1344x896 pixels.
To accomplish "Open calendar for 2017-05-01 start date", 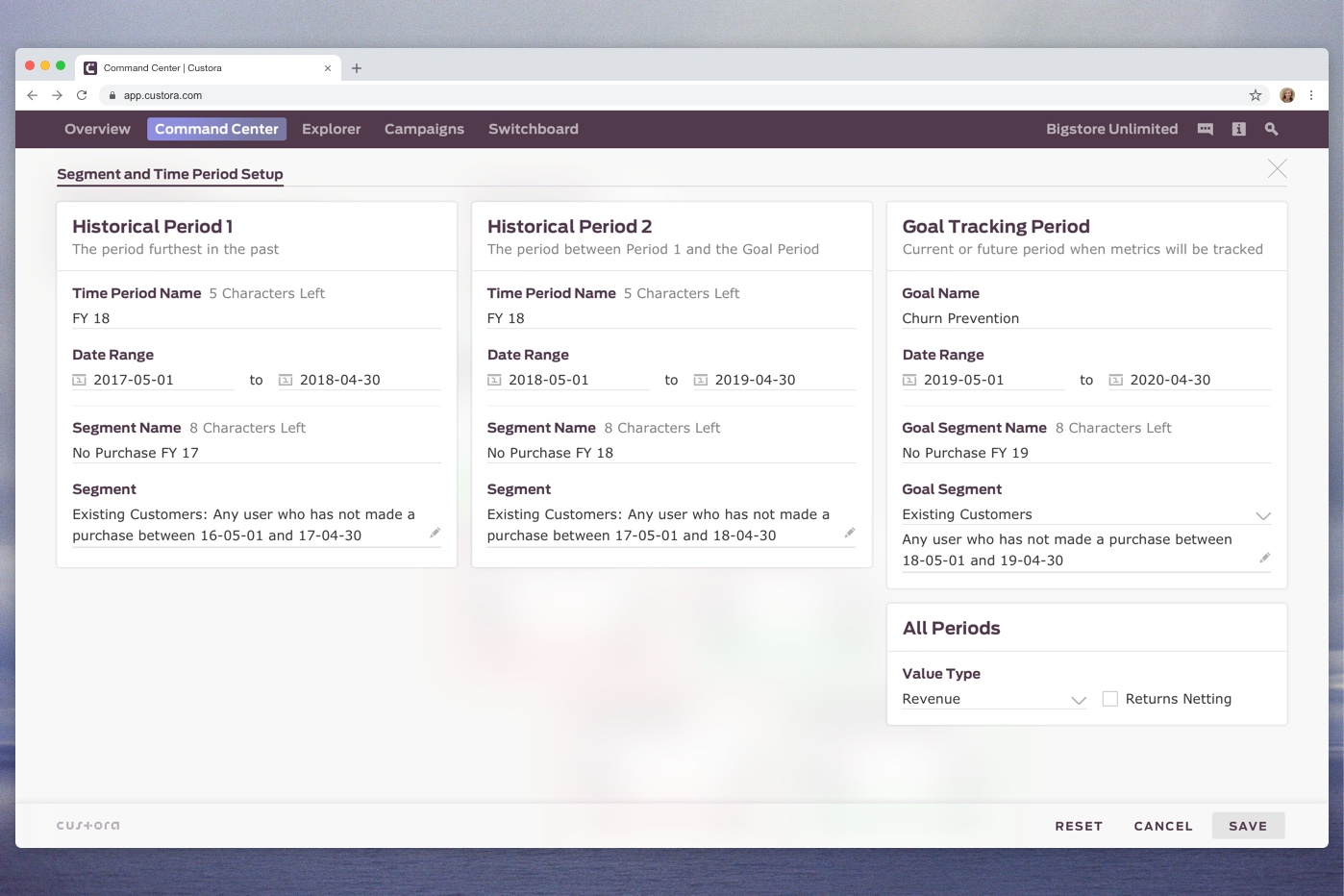I will [80, 380].
